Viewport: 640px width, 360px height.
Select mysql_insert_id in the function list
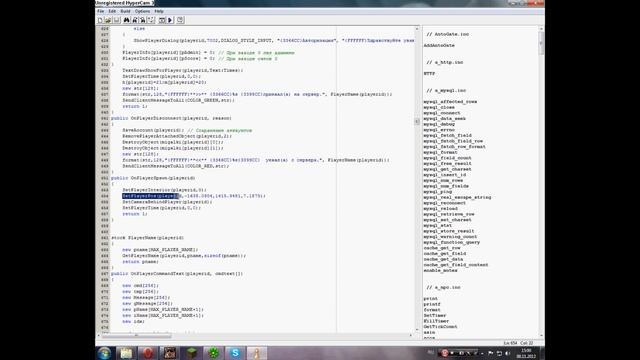coord(444,175)
